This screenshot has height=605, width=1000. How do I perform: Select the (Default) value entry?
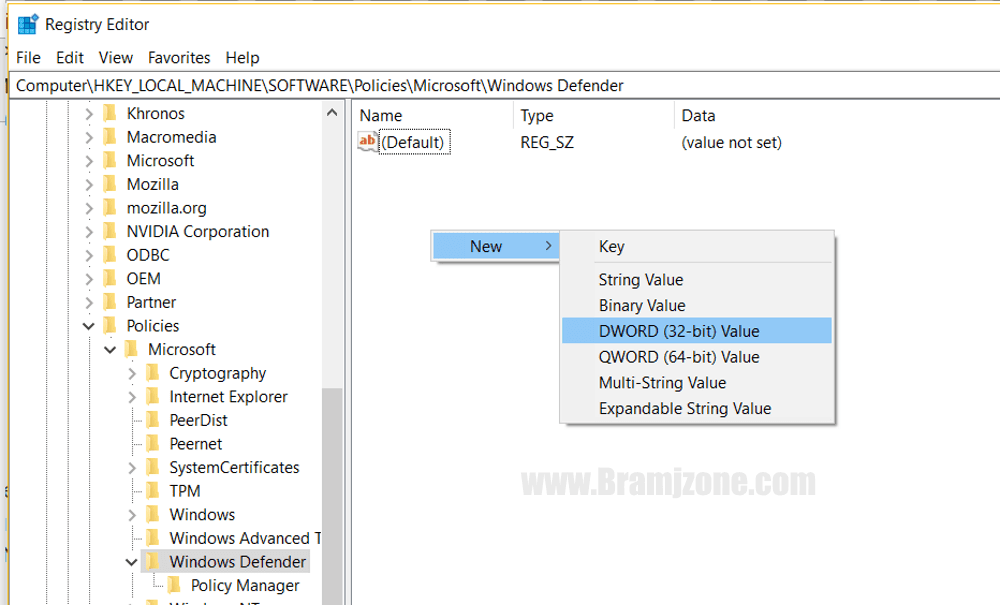[x=415, y=142]
